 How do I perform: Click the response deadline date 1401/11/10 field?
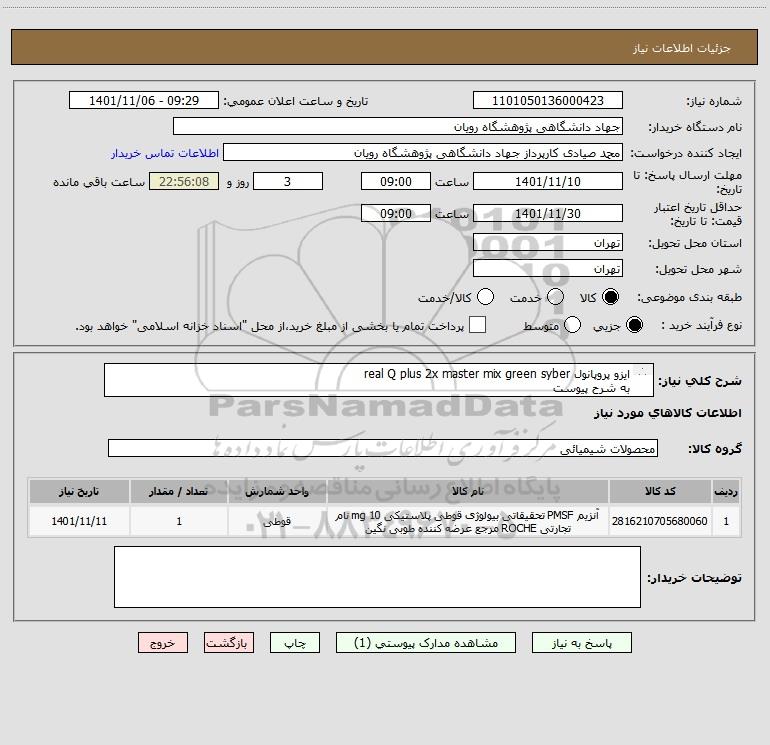coord(548,181)
